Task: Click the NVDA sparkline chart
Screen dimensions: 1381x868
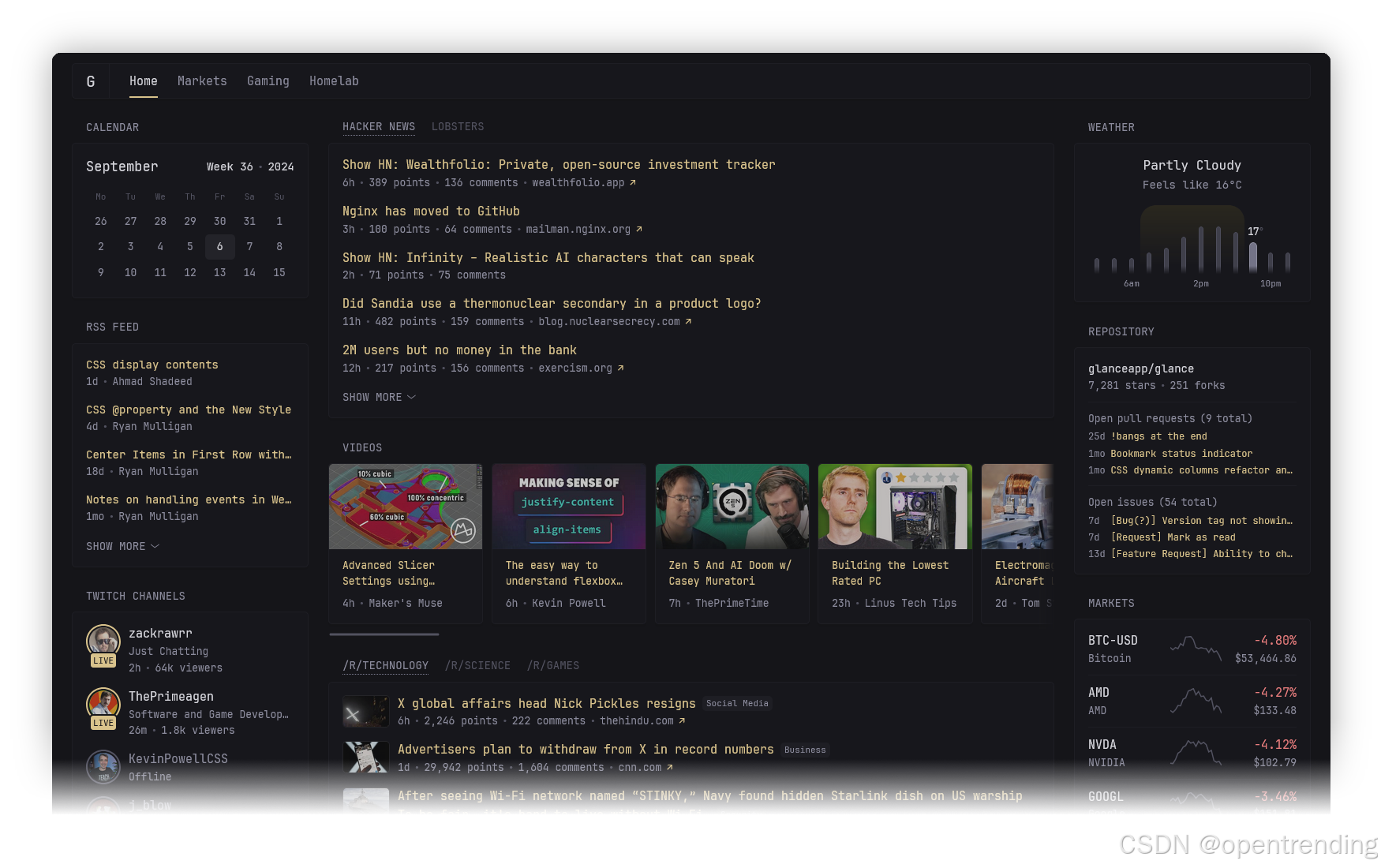Action: (1196, 753)
